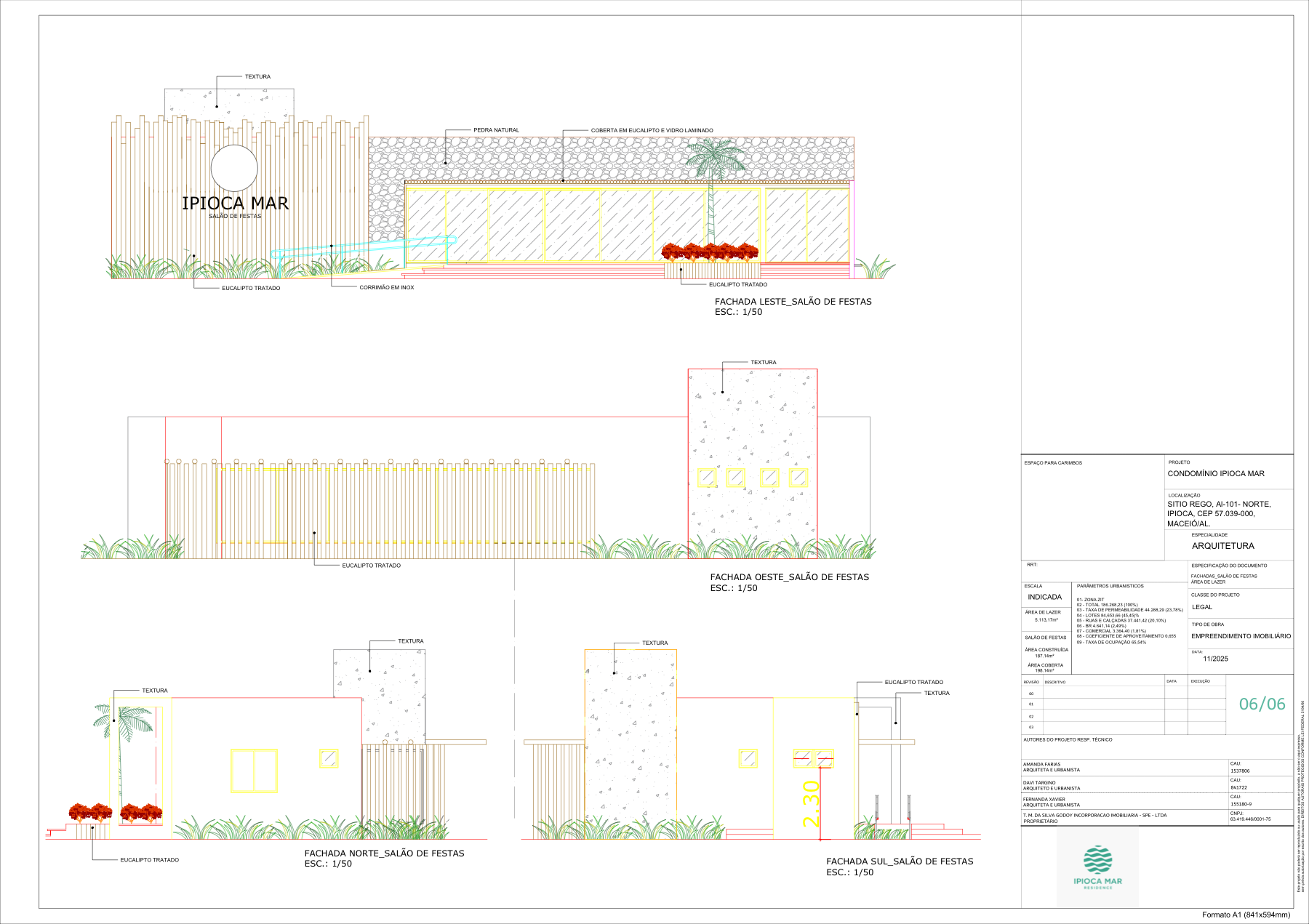Screen dimensions: 1309x924
Task: Click 'T. M. DA SILVA GODOY INCORPORACAO' owner line
Action: click(1095, 816)
